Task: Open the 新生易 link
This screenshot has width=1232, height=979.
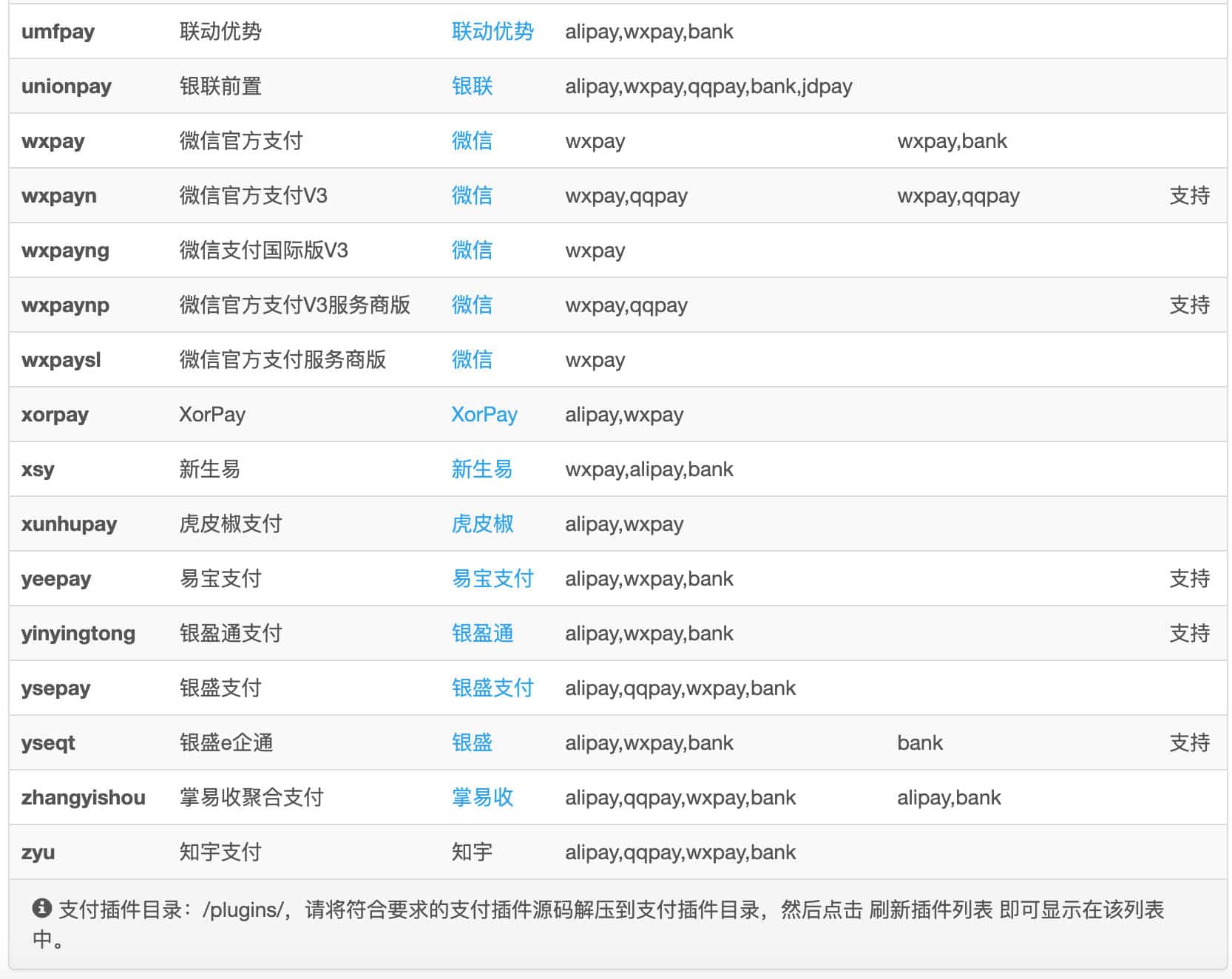Action: point(482,469)
